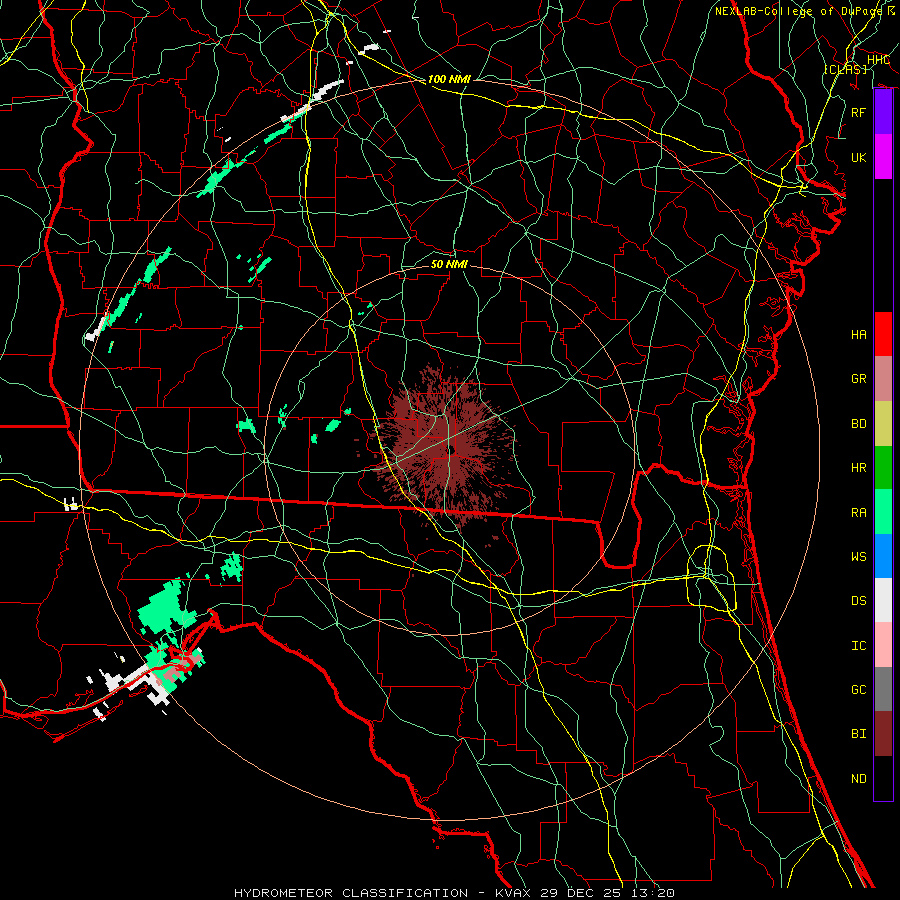Click the HR dark green legend swatch
Screen dimensions: 900x900
tap(883, 467)
